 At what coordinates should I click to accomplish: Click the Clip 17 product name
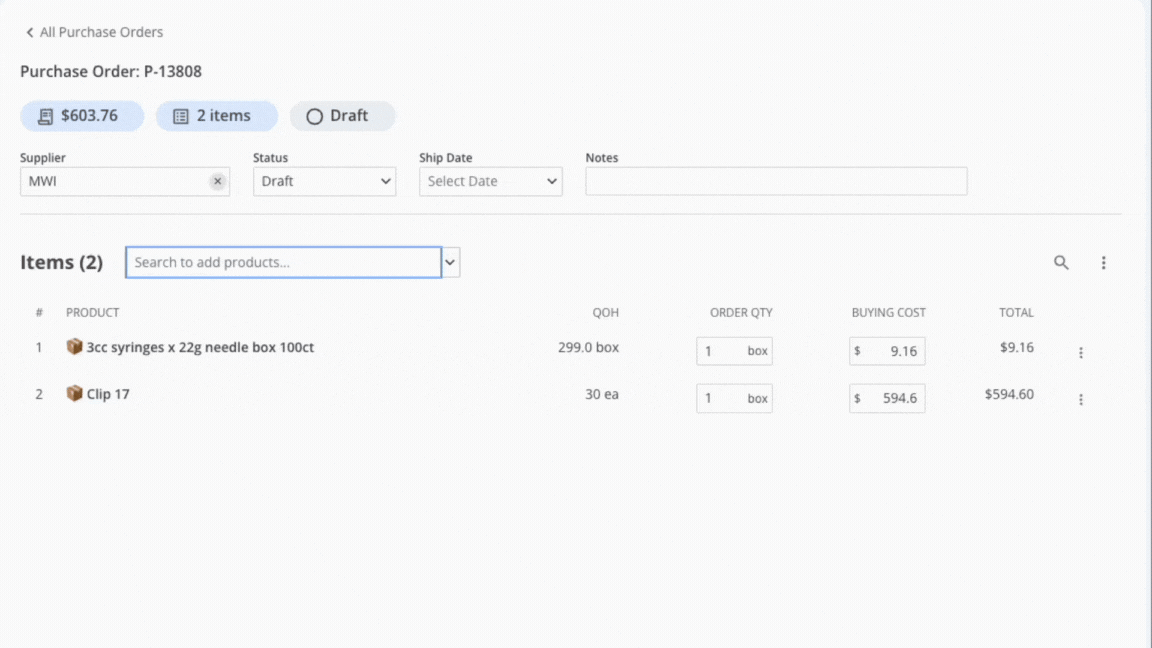(108, 394)
